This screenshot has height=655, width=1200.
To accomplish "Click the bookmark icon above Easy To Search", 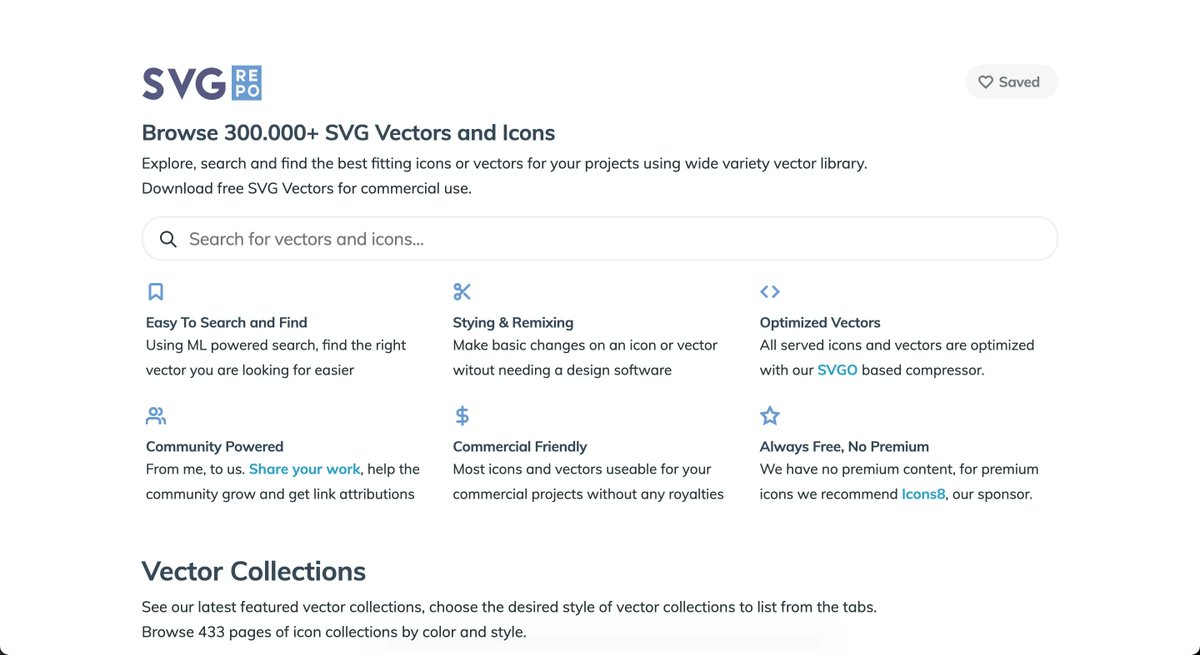I will coord(155,292).
